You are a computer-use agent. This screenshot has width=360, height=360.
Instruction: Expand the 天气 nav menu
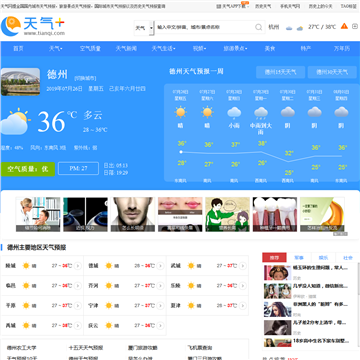pos(56,48)
